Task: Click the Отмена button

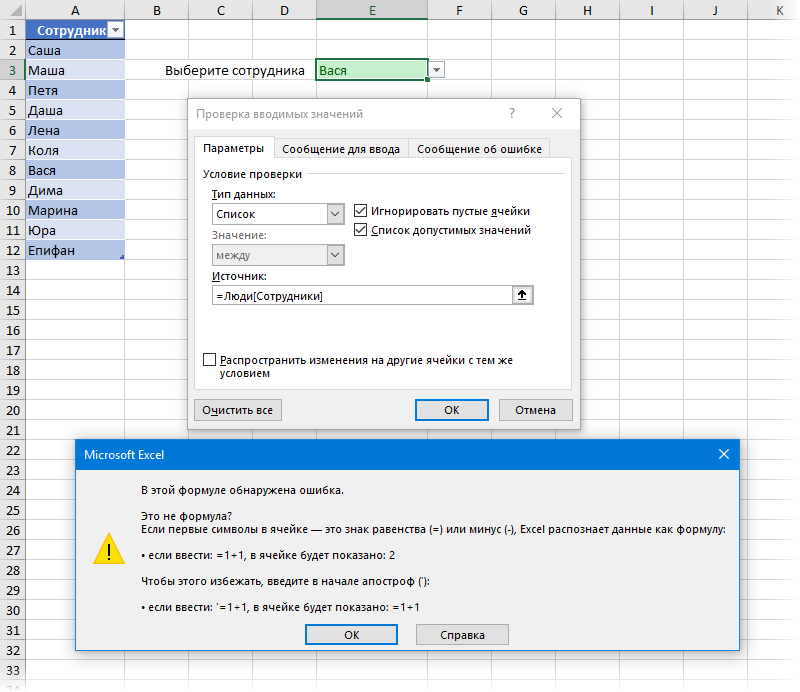Action: click(x=535, y=410)
